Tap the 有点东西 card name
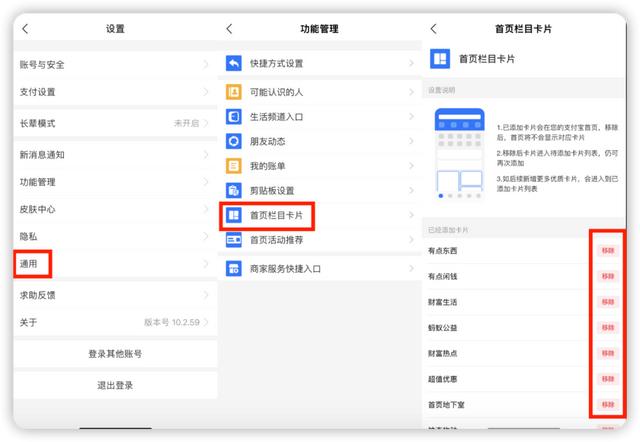Image resolution: width=640 pixels, height=442 pixels. click(x=442, y=251)
